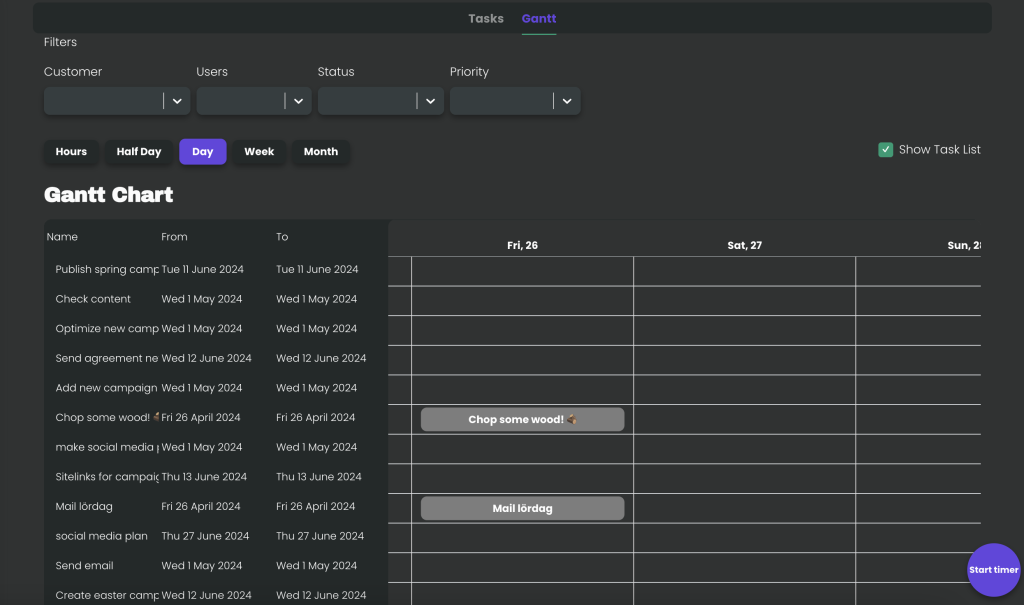Select the 'Publish spring camp' task row
This screenshot has height=605, width=1024.
(216, 269)
